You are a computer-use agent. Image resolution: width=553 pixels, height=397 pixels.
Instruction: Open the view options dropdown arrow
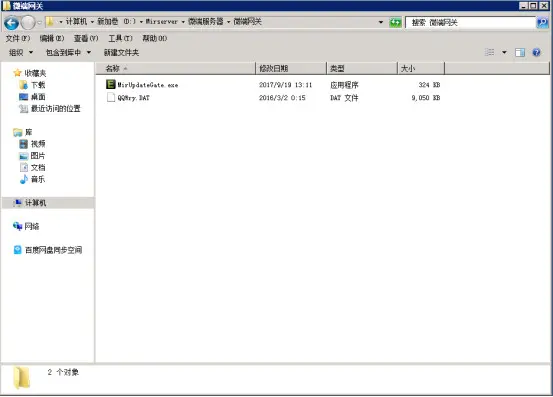(504, 53)
